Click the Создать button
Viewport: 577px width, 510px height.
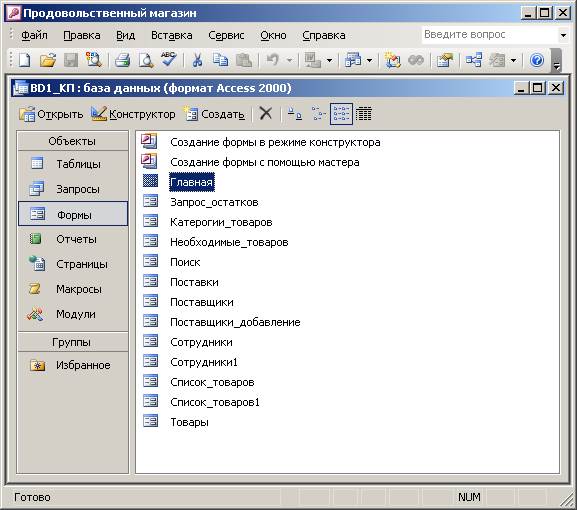pos(214,114)
